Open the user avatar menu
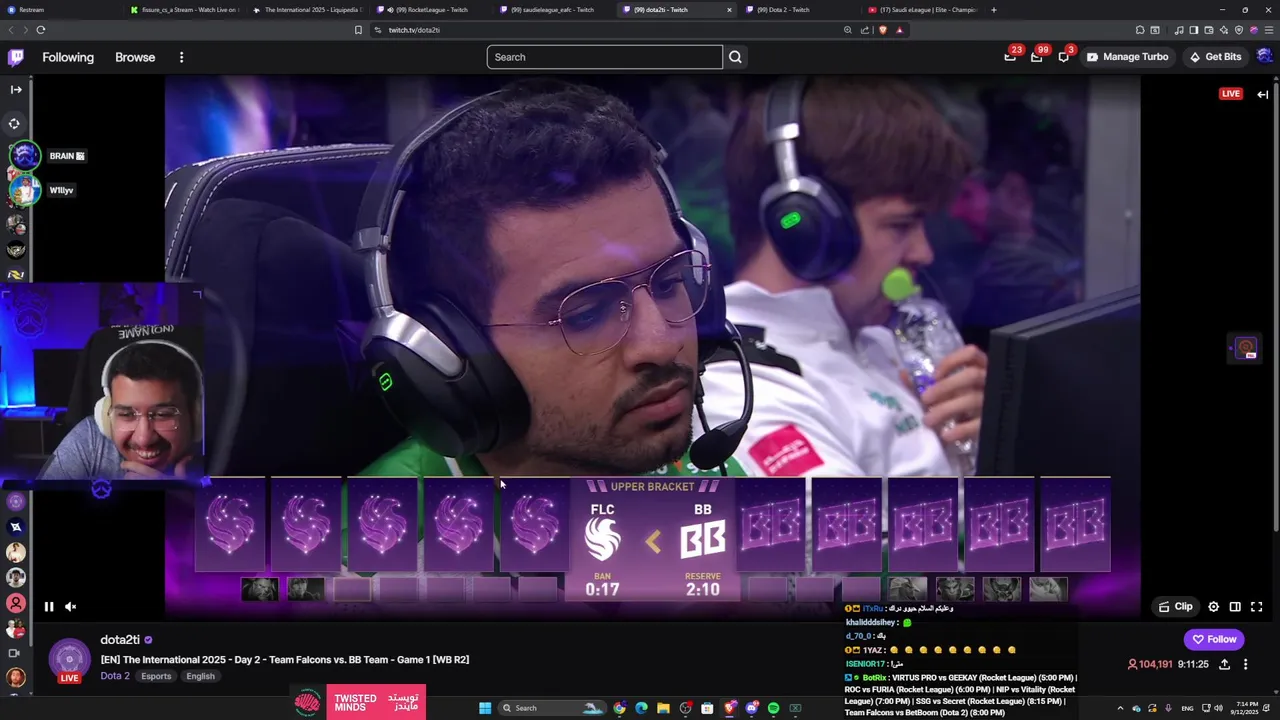This screenshot has width=1280, height=720. click(1265, 57)
